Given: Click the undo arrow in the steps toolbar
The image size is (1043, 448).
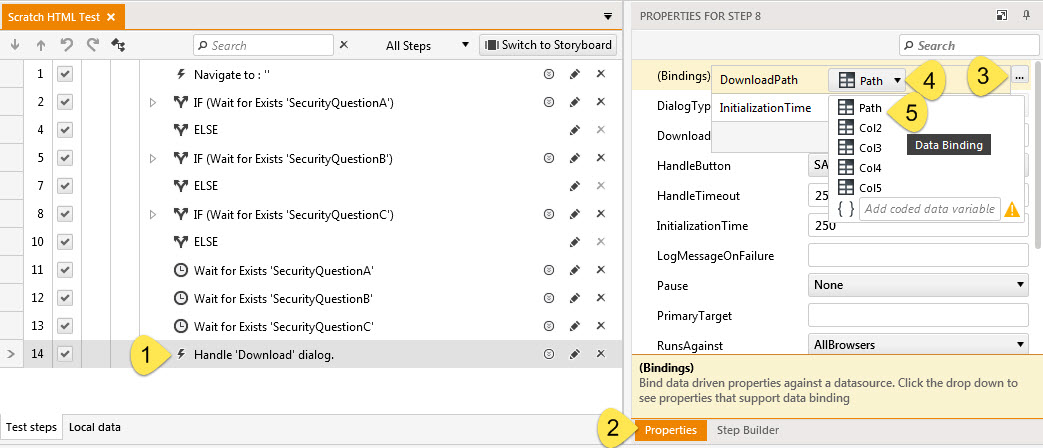Looking at the screenshot, I should point(67,45).
